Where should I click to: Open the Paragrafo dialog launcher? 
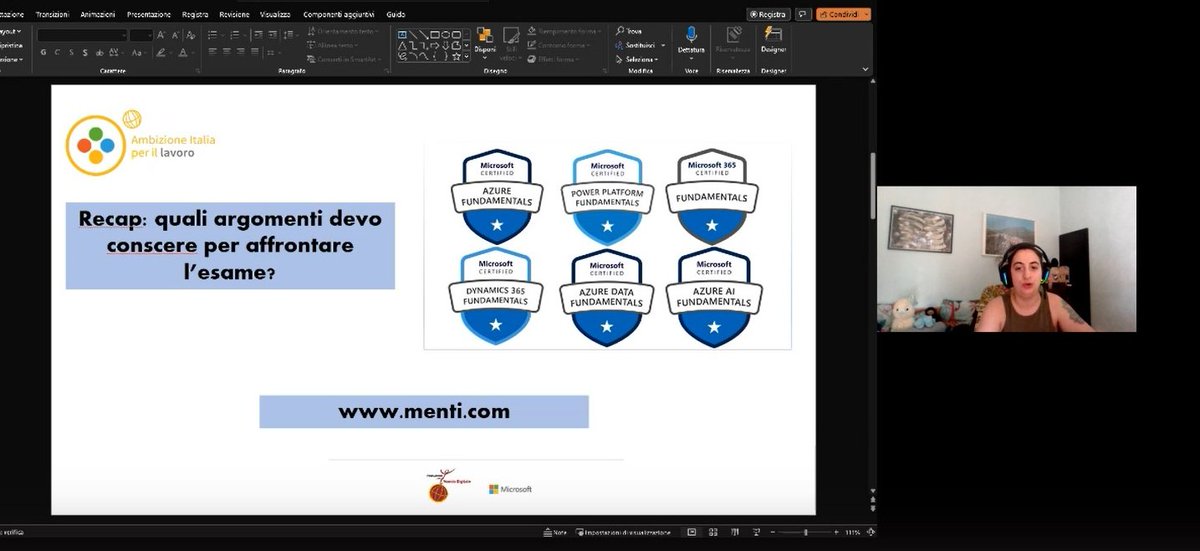tap(387, 71)
